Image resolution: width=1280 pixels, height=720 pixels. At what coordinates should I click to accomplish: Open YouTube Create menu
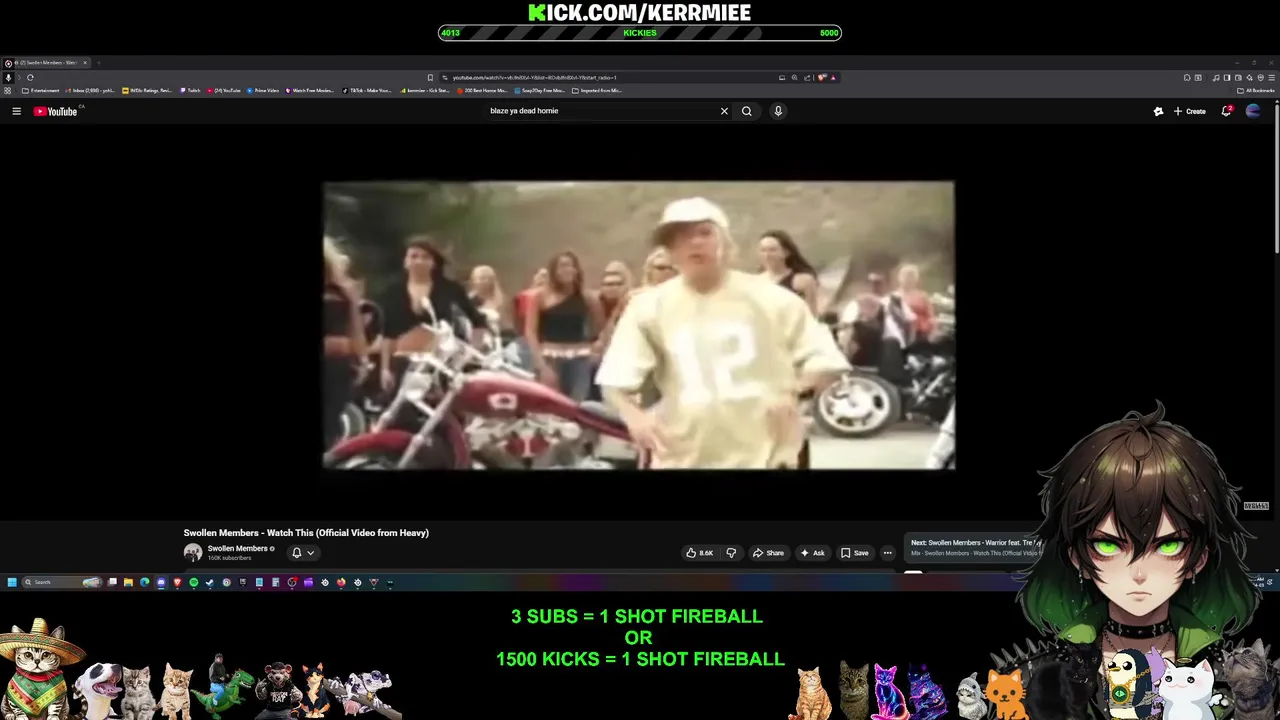[x=1190, y=111]
